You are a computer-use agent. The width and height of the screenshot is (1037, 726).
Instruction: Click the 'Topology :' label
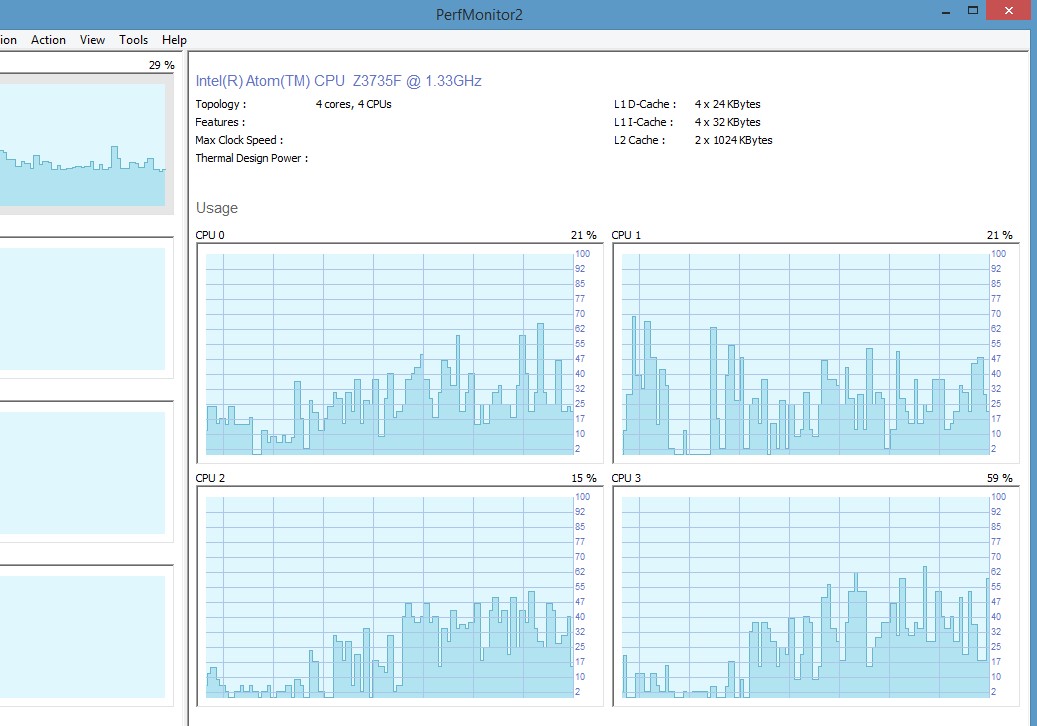pyautogui.click(x=221, y=104)
